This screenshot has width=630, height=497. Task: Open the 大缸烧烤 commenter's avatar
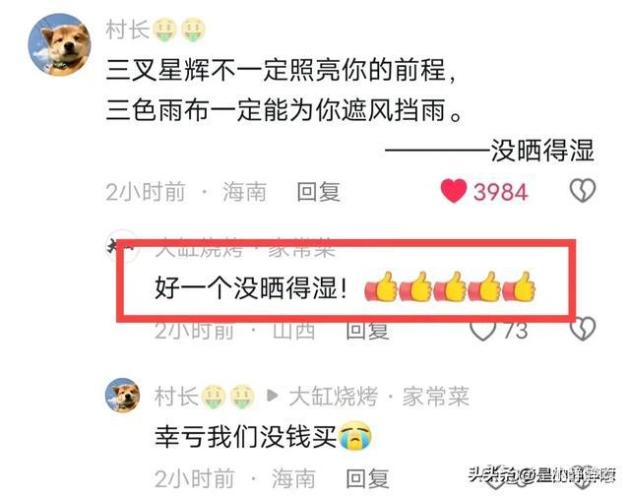tap(122, 246)
